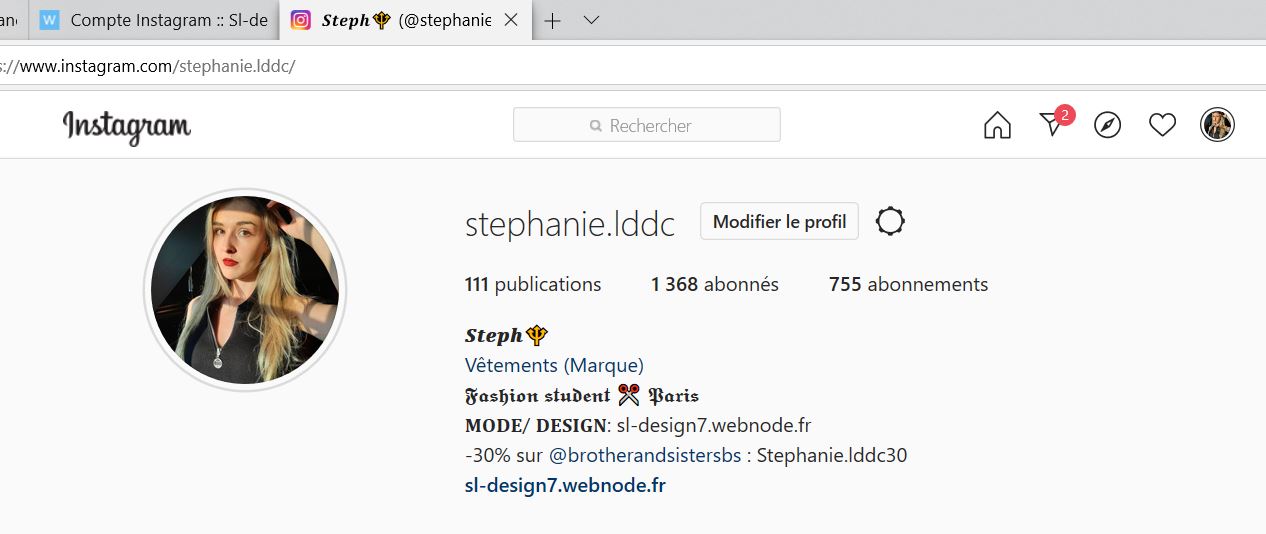
Task: Switch to Compte Instagram Sl-de tab
Action: (154, 20)
